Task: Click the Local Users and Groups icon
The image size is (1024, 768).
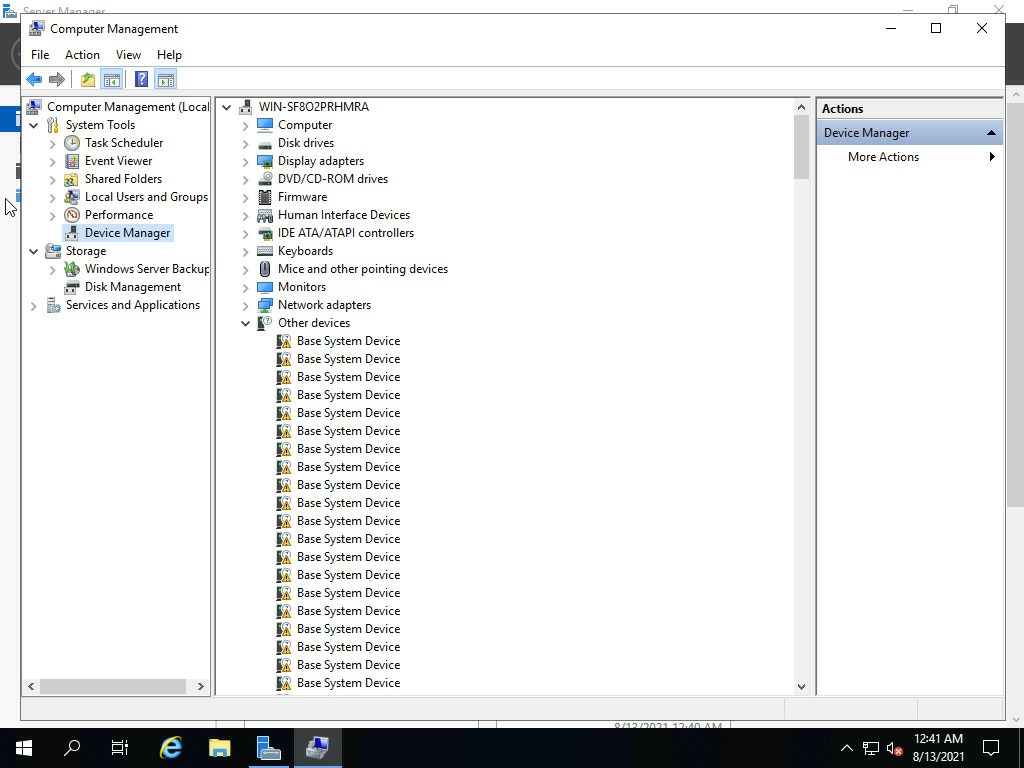Action: 72,197
